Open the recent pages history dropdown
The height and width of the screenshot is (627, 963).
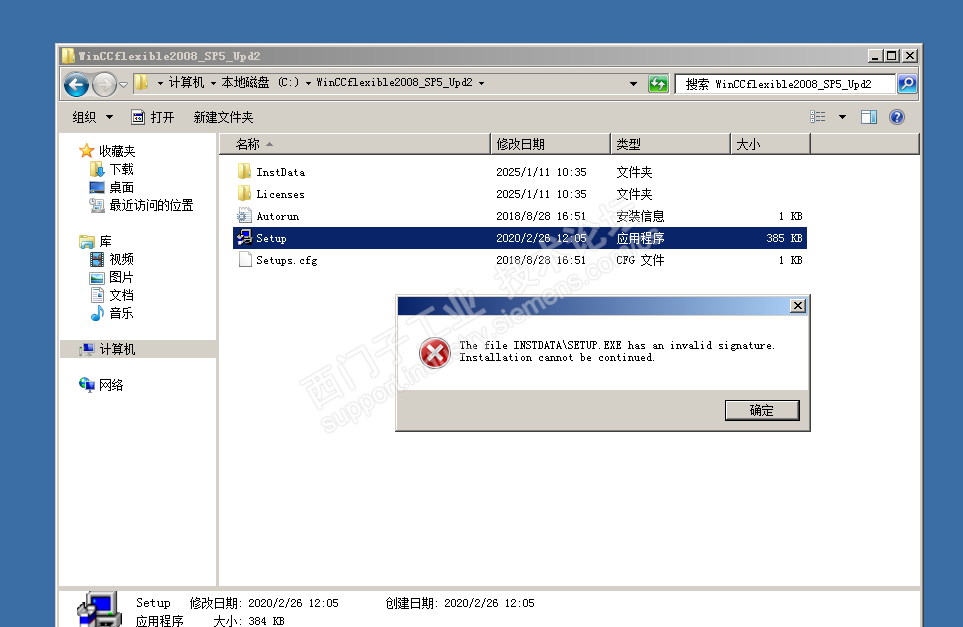pos(123,84)
